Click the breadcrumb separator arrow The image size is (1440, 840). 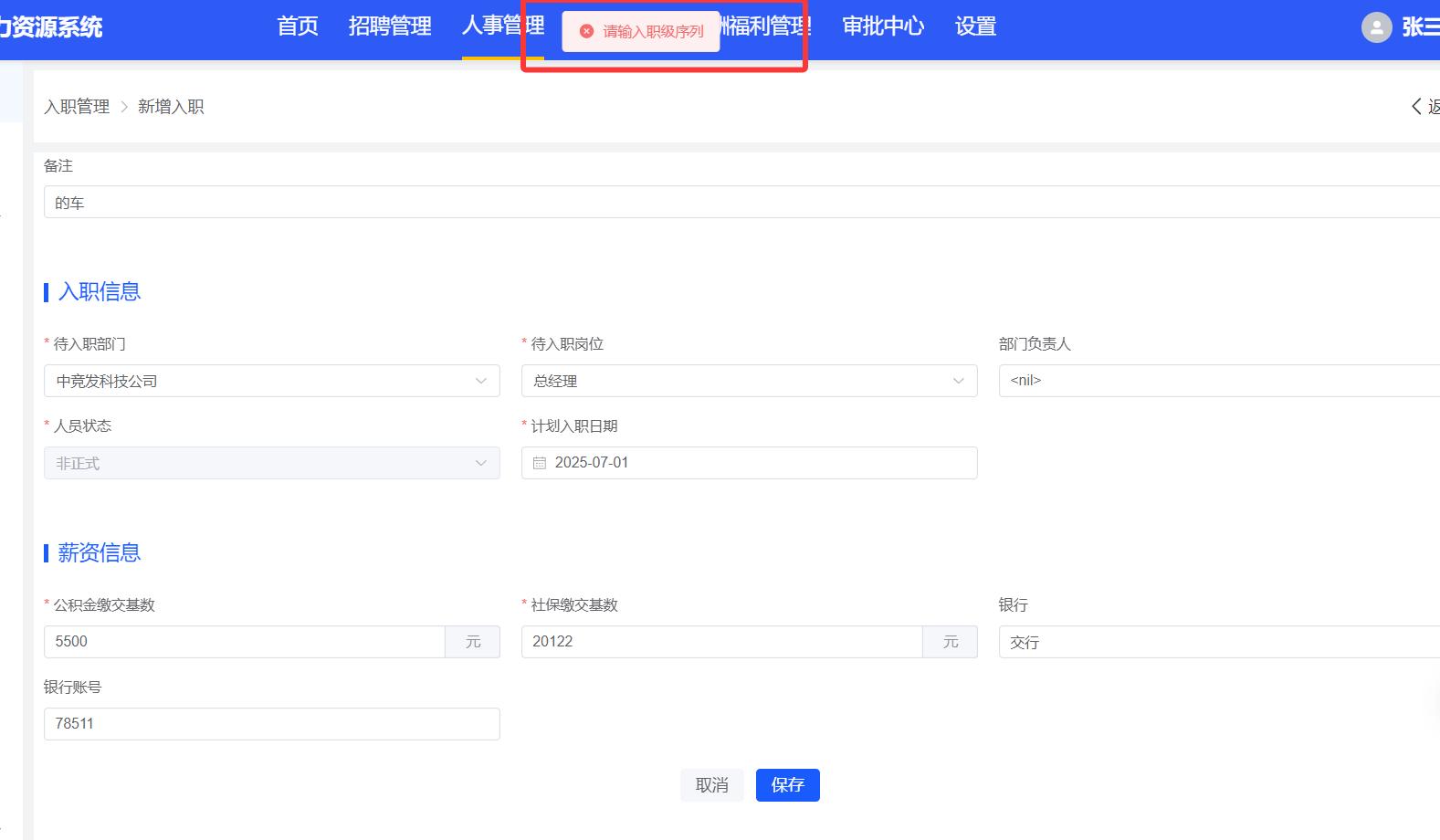tap(124, 107)
